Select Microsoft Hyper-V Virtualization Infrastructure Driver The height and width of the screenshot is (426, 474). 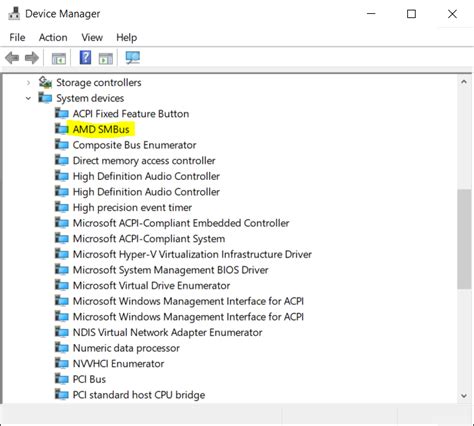click(192, 254)
